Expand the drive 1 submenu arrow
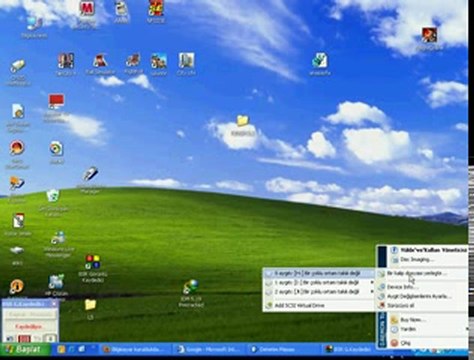Screen dimensions: 474x360 tap(372, 282)
